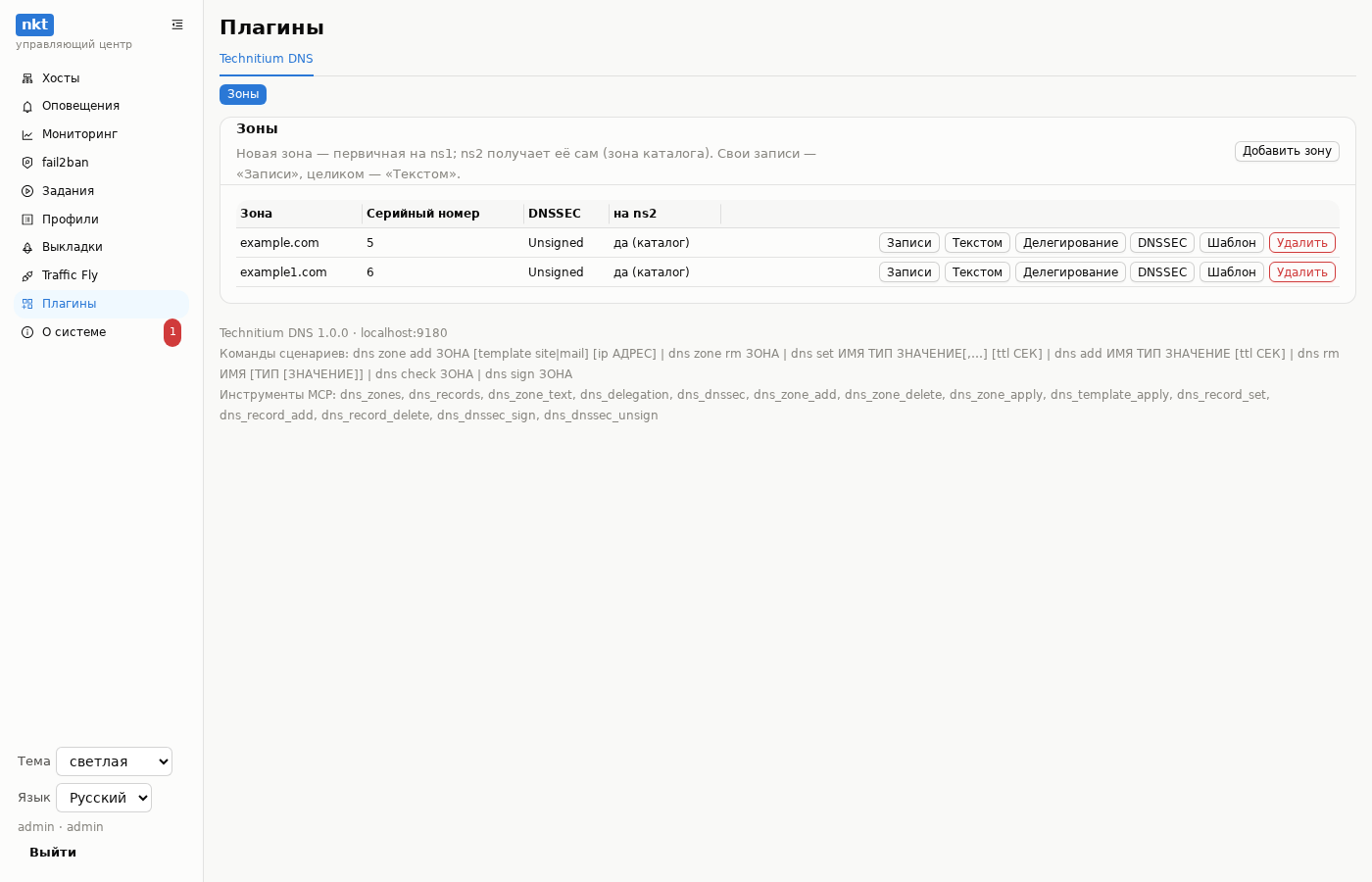1372x882 pixels.
Task: Click Удалить for example.com
Action: (1302, 243)
